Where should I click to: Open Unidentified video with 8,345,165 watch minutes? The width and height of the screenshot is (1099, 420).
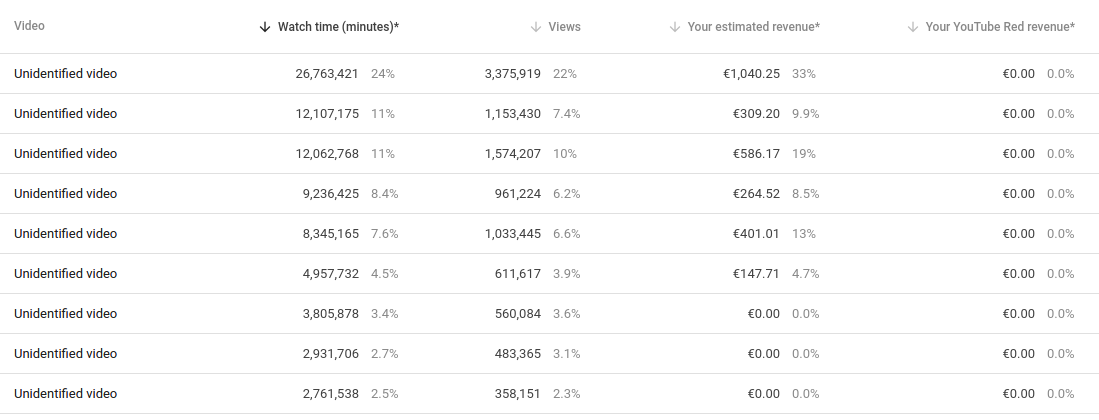[x=65, y=234]
